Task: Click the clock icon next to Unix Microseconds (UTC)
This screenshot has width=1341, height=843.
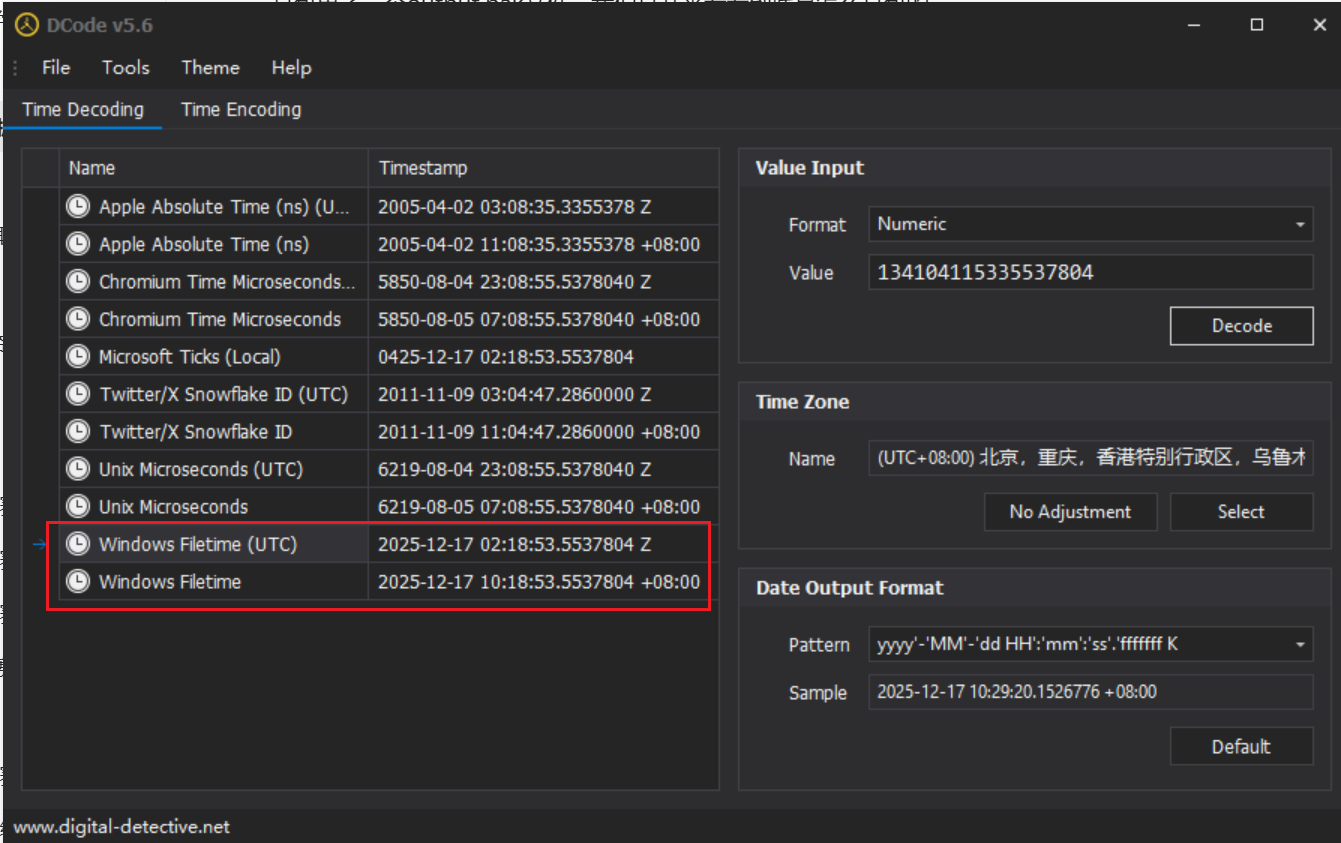Action: tap(77, 469)
